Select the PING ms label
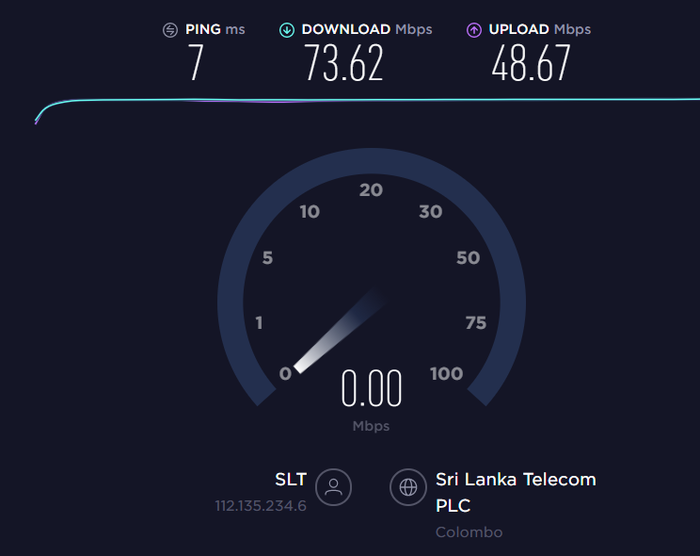Viewport: 700px width, 556px height. tap(215, 29)
